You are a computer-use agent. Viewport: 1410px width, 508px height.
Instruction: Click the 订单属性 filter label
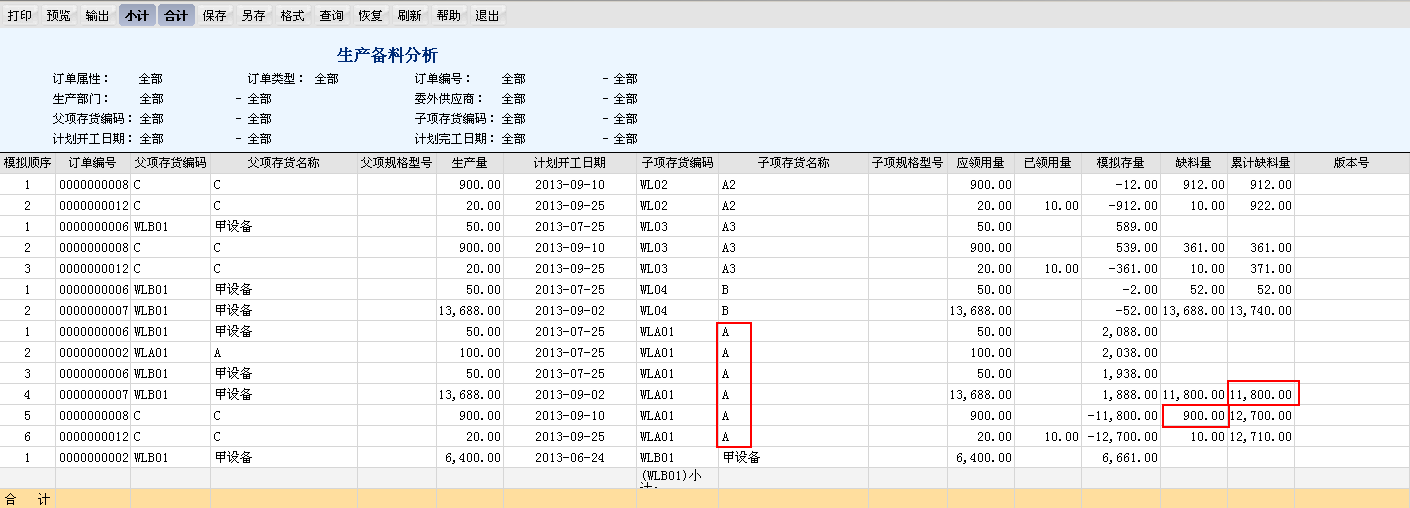pos(81,79)
